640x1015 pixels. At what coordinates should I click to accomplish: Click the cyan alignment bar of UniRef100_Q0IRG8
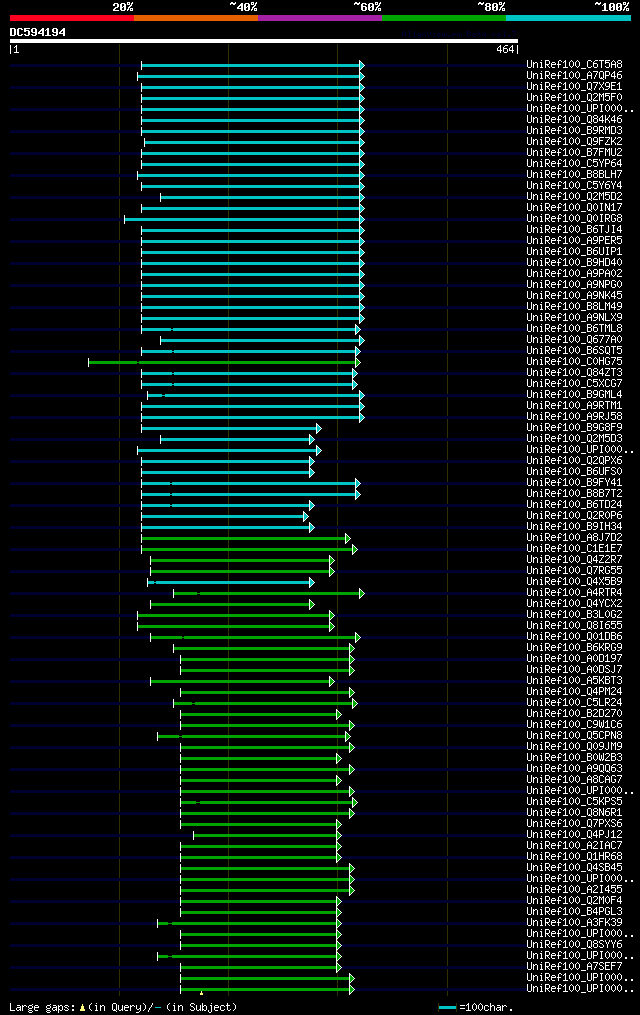tap(245, 219)
